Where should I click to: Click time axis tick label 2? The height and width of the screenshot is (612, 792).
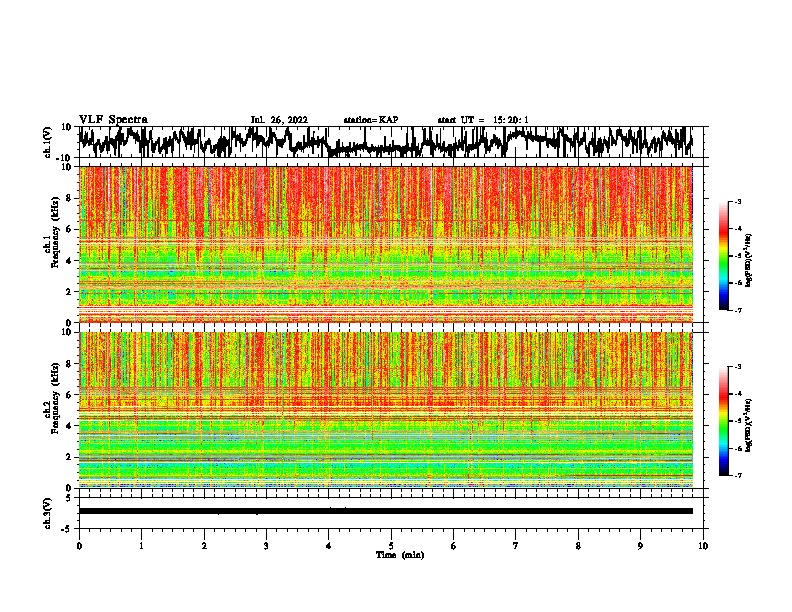[204, 546]
